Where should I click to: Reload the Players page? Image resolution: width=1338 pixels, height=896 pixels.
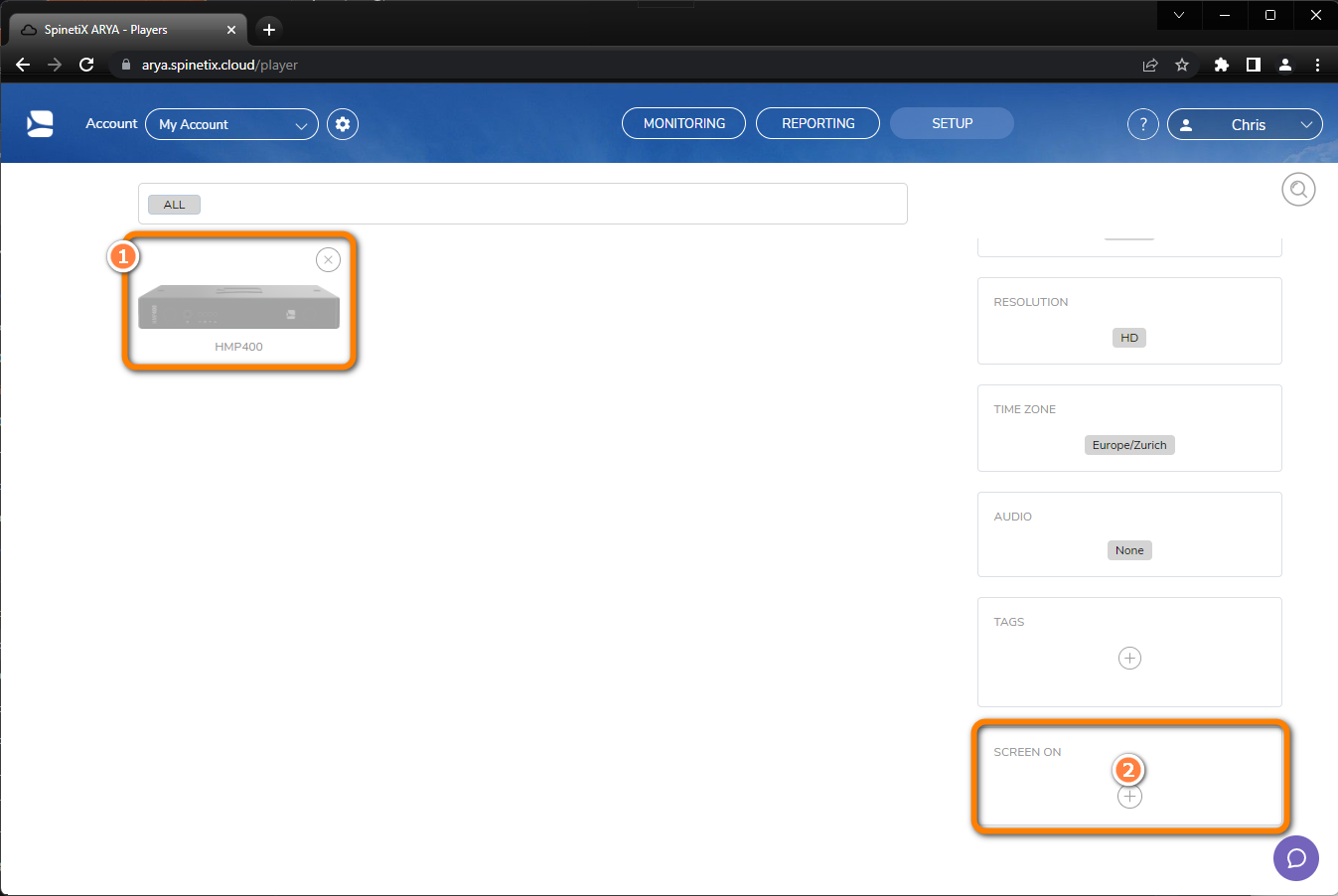86,65
